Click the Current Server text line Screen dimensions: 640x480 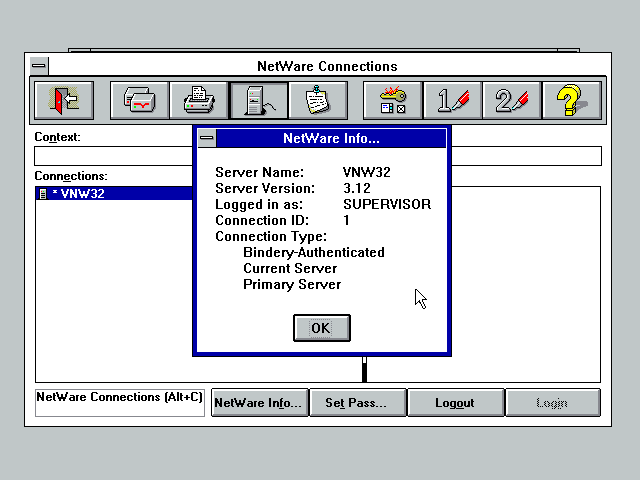coord(290,268)
